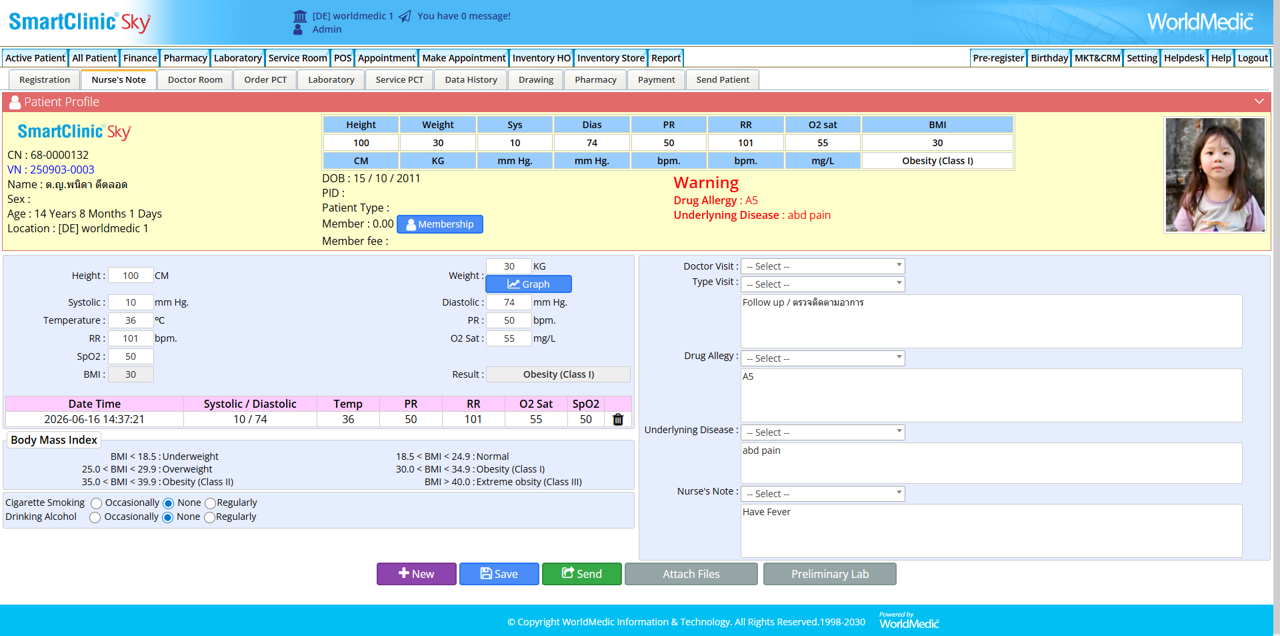Open the Membership details

[x=440, y=224]
